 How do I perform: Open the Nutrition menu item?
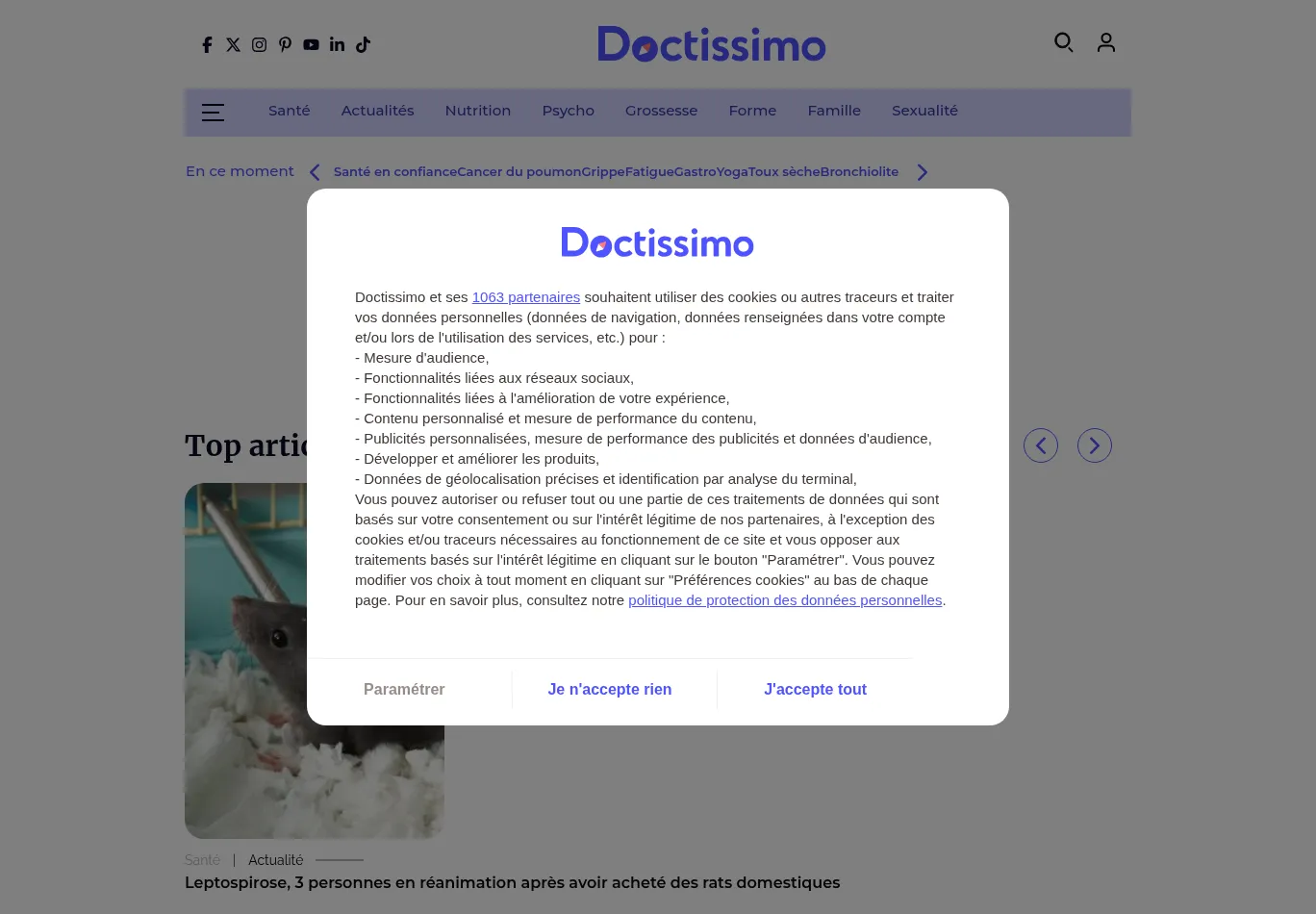coord(477,111)
